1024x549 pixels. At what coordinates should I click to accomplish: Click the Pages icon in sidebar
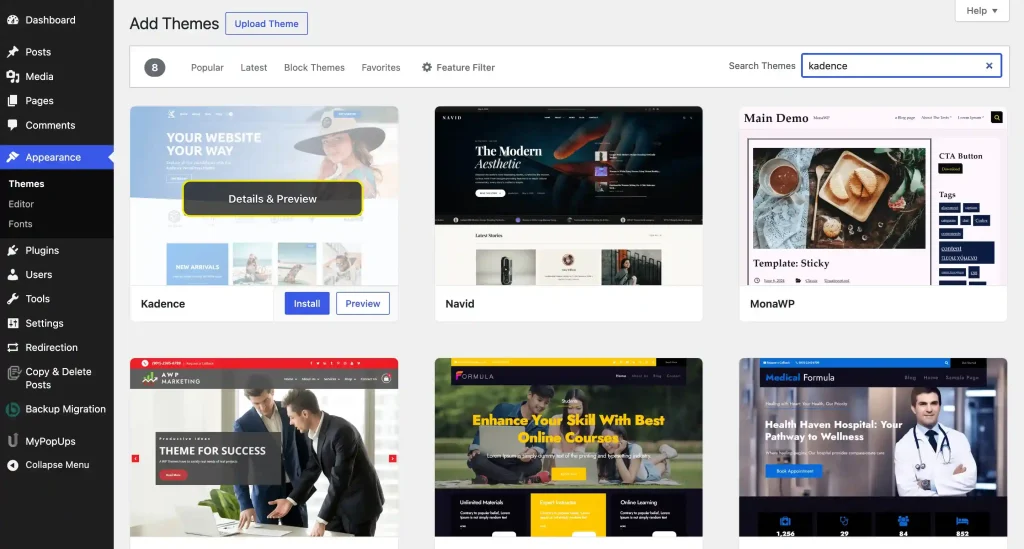click(12, 101)
